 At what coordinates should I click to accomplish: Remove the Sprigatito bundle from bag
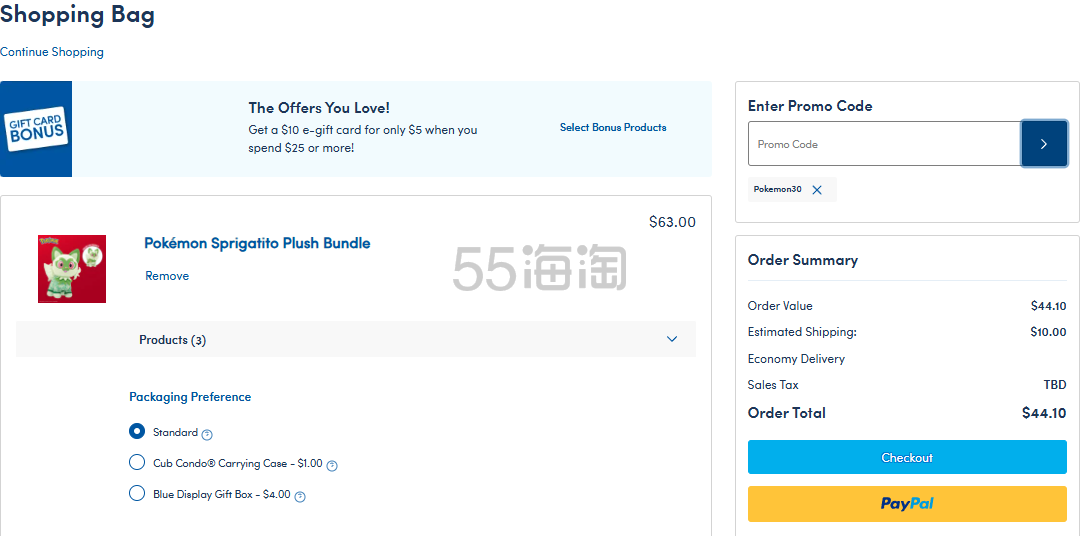coord(167,276)
